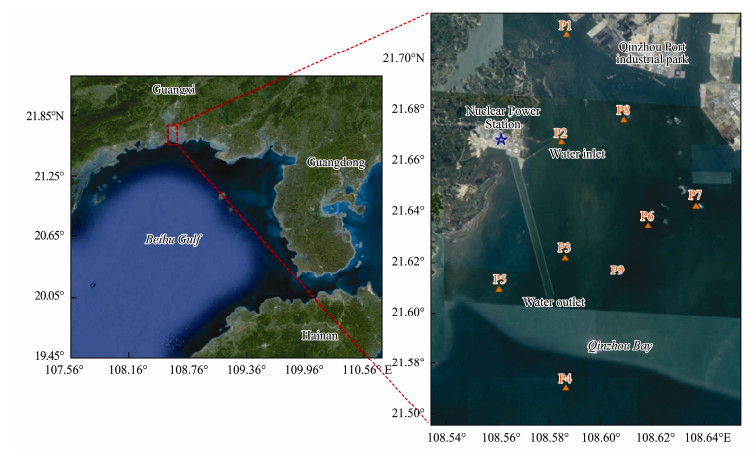Select the P2 station marker near Water inlet
Viewport: 756px width, 454px height.
pos(561,141)
